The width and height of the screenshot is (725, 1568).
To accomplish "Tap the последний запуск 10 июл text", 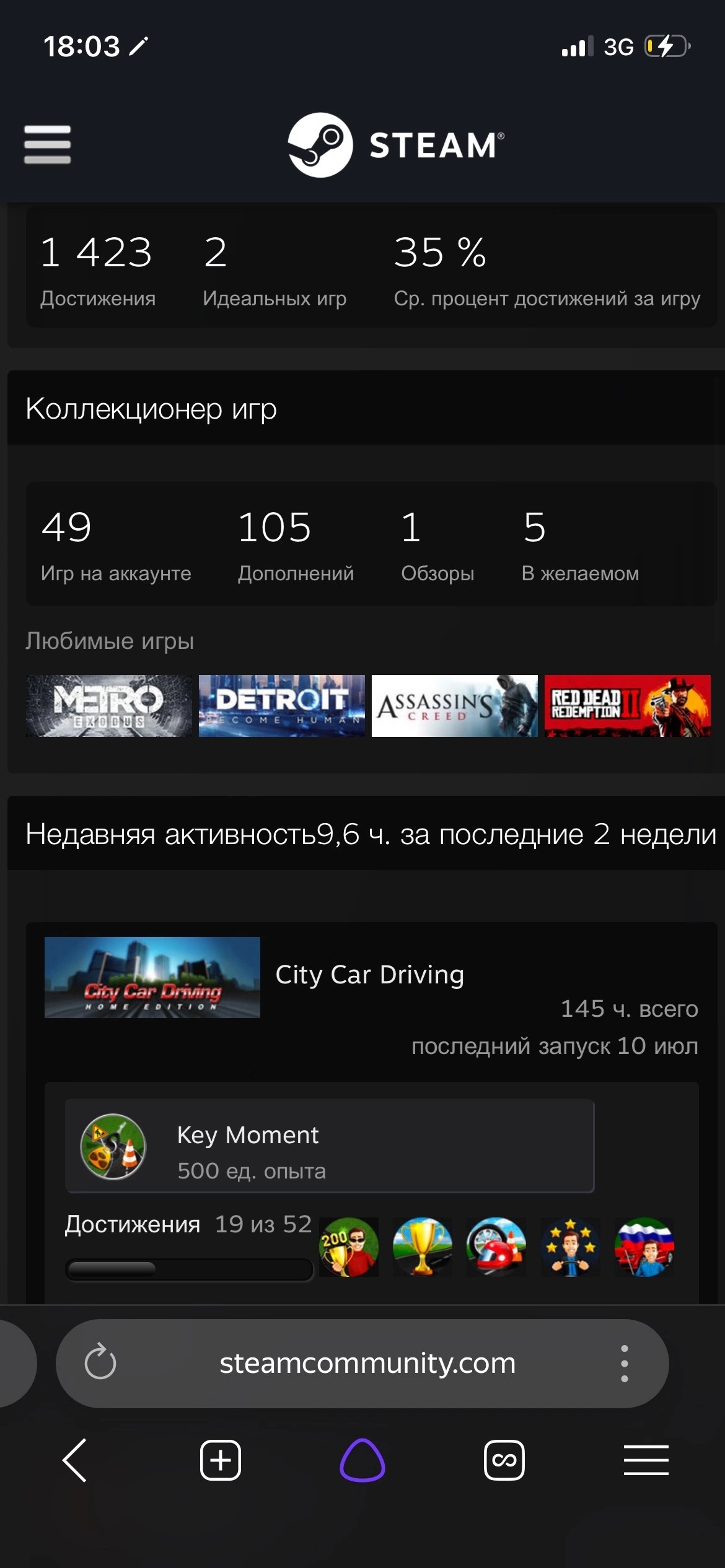I will [555, 1046].
